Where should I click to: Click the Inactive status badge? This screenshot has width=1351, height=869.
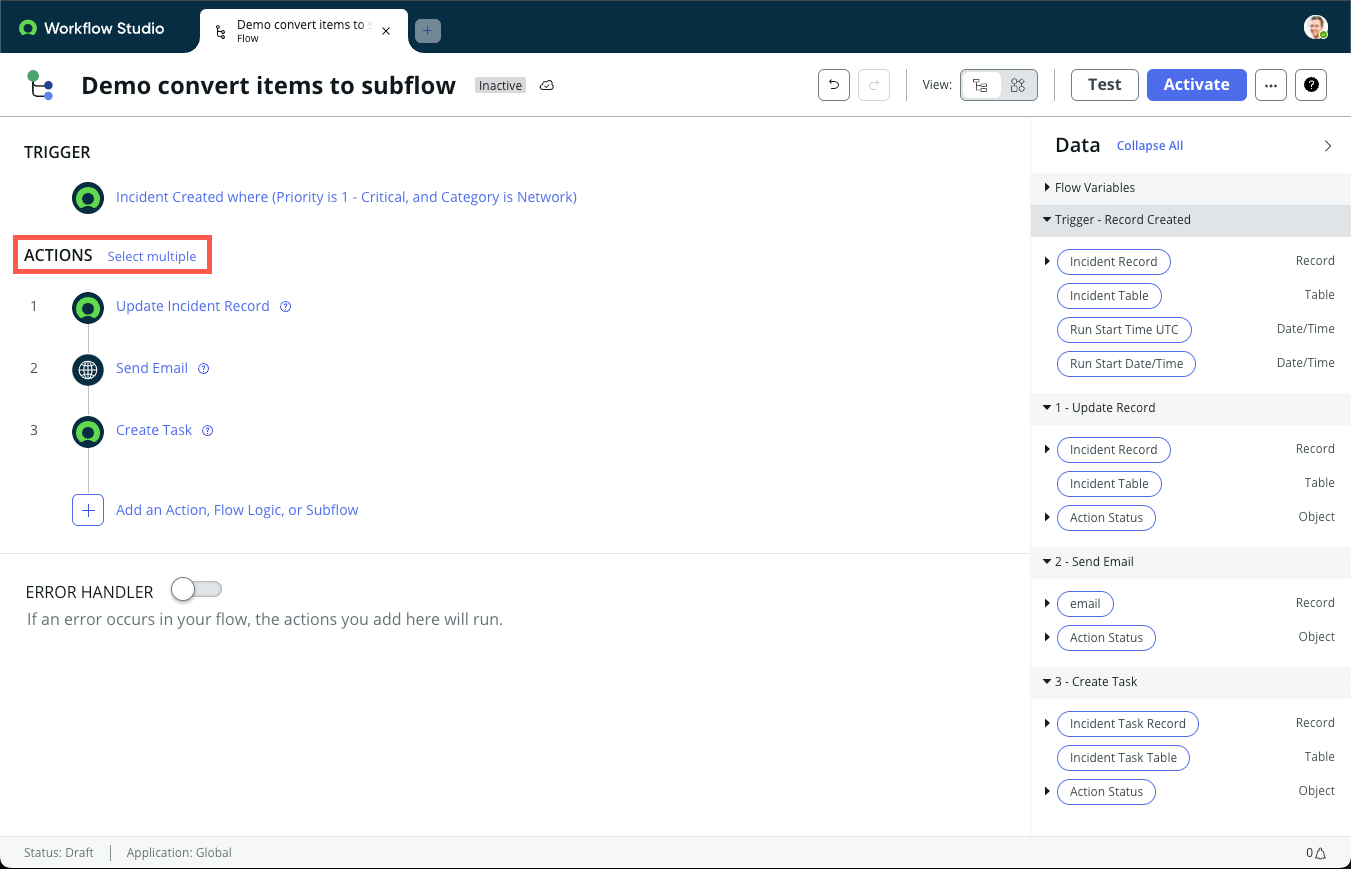(x=500, y=86)
